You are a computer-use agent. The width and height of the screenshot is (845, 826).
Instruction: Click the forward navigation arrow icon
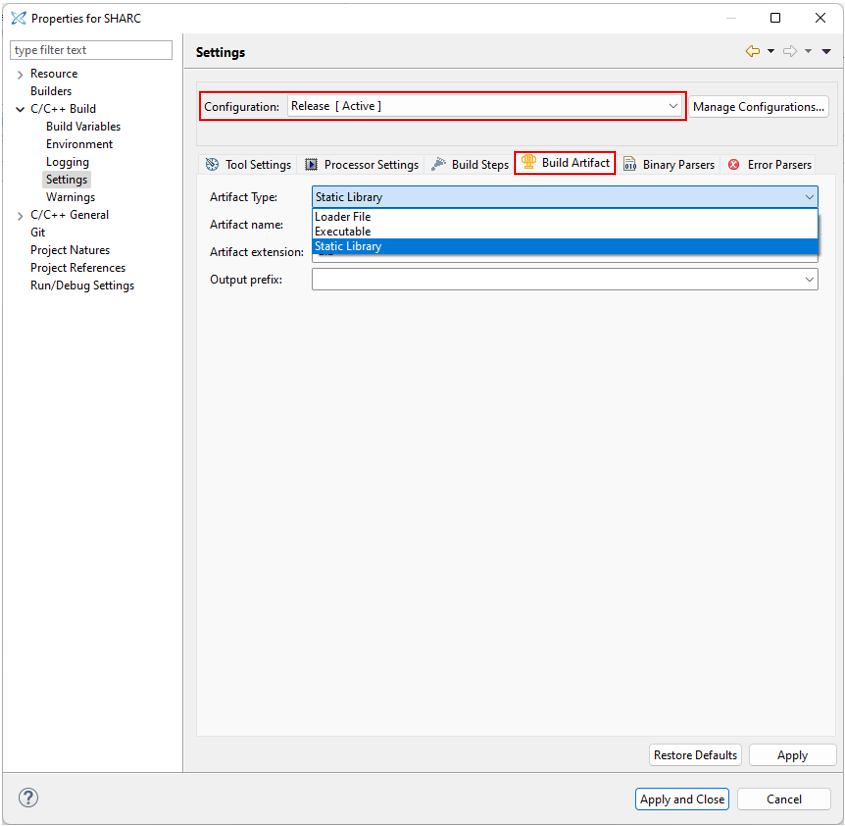point(789,52)
